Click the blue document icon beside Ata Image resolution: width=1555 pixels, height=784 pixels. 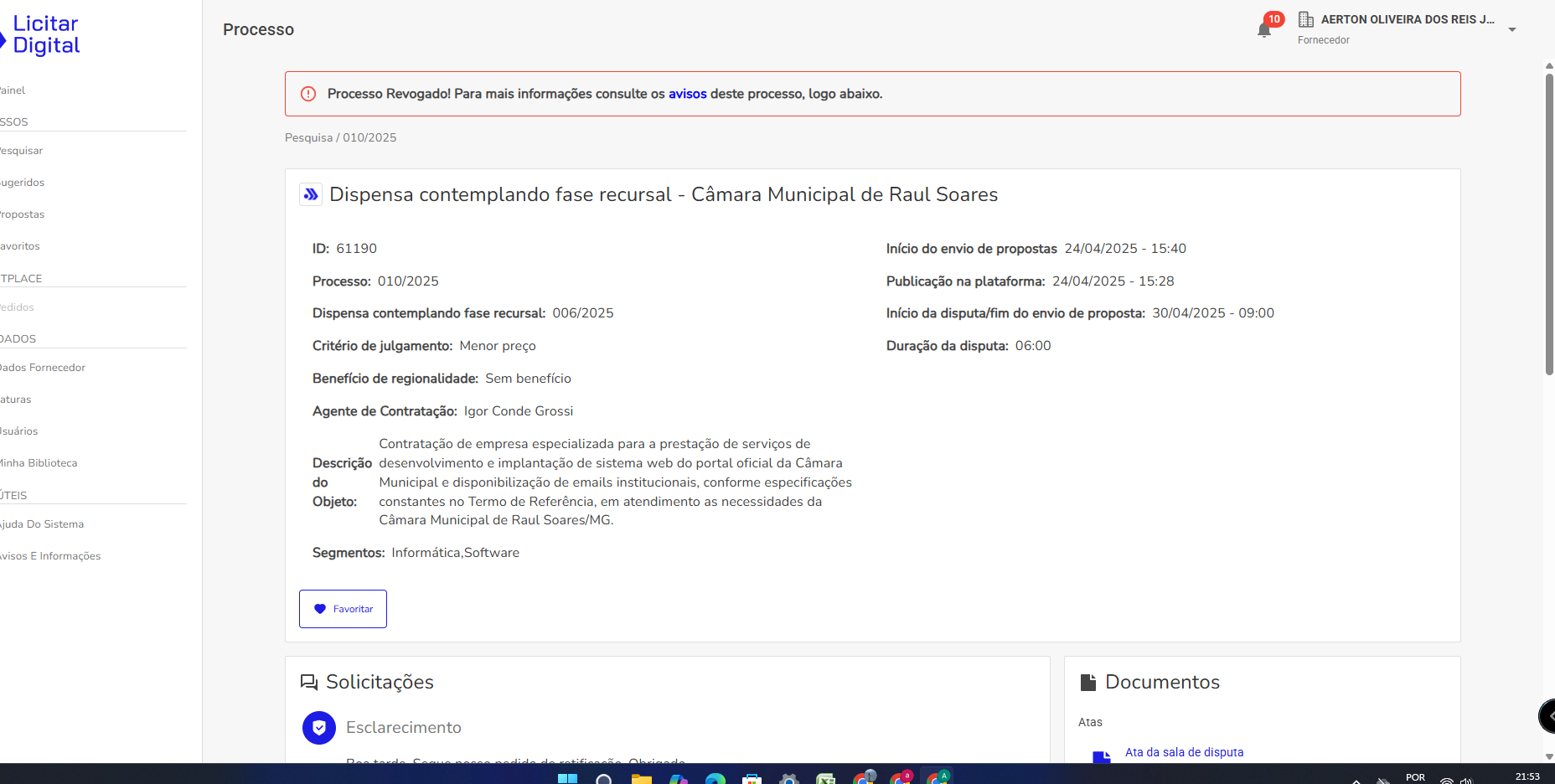coord(1101,756)
